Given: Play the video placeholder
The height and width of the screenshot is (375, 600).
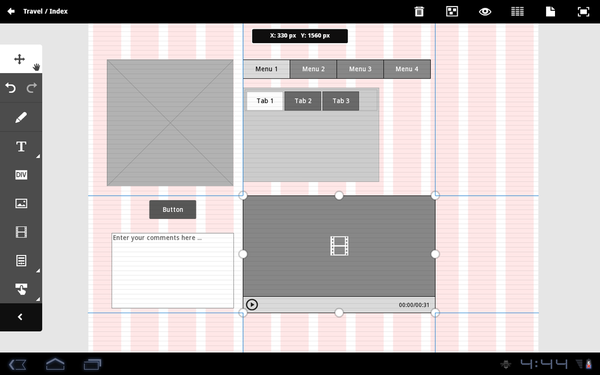Looking at the screenshot, I should coord(252,305).
